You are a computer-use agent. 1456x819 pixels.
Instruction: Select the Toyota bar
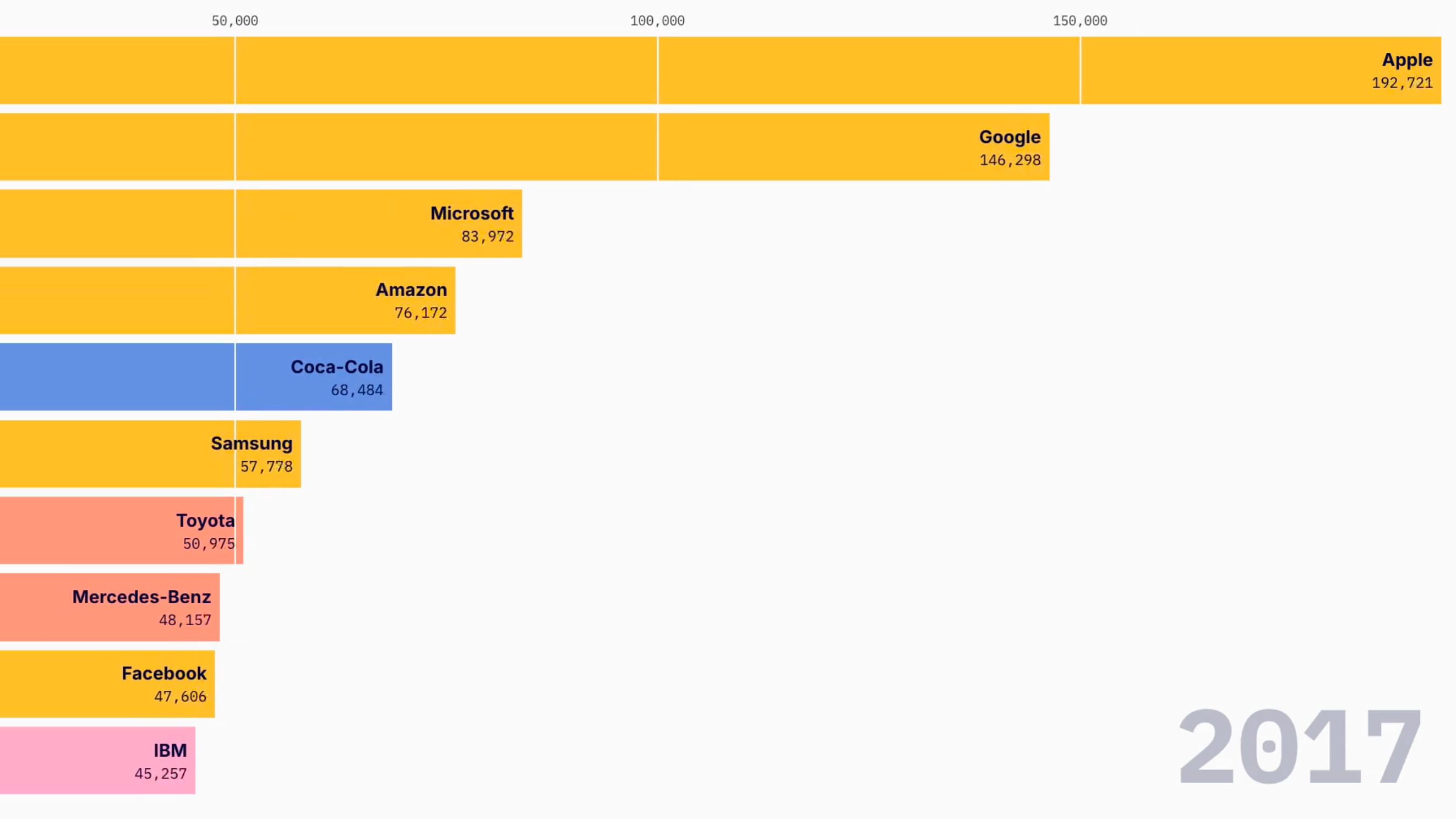113,530
